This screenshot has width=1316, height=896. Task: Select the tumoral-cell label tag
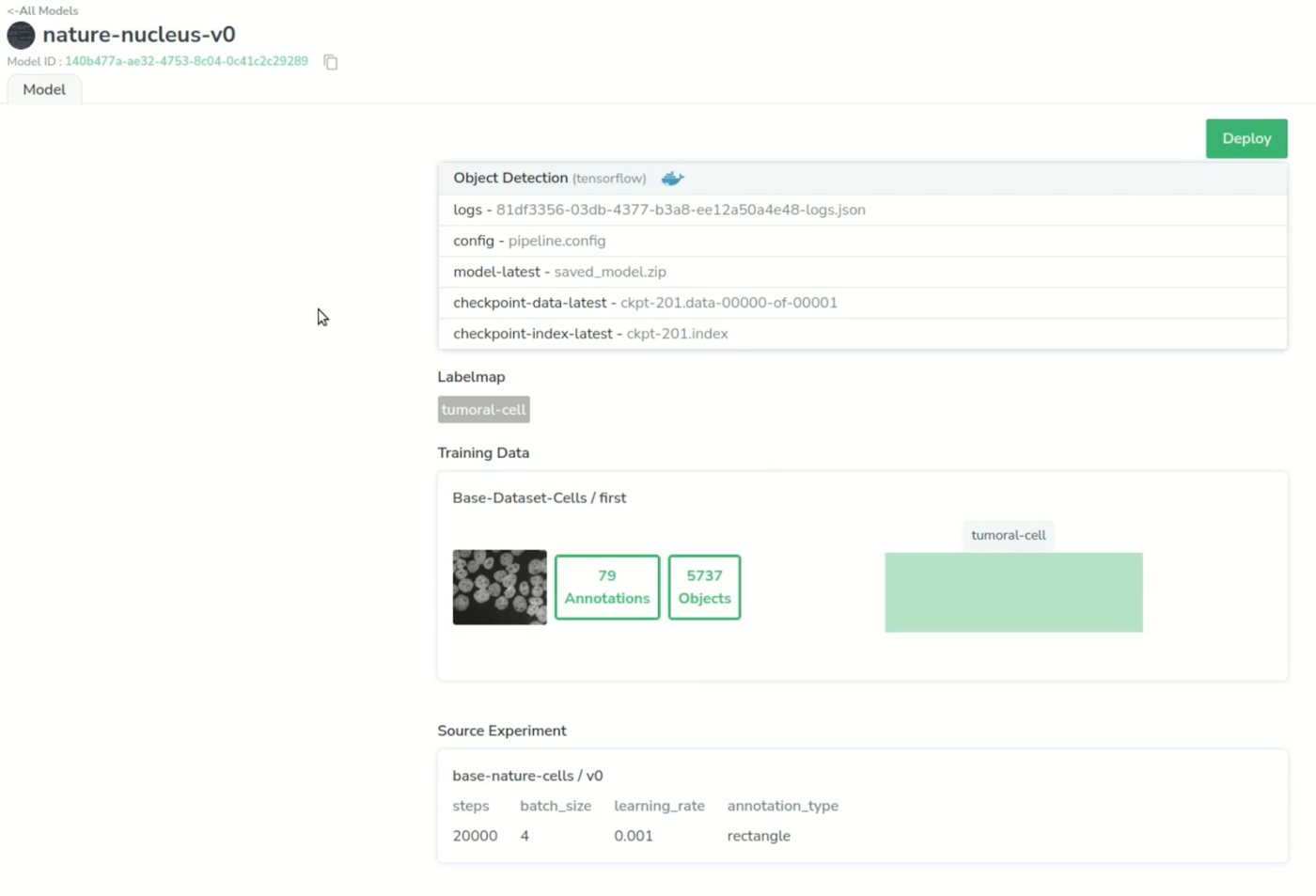point(484,409)
